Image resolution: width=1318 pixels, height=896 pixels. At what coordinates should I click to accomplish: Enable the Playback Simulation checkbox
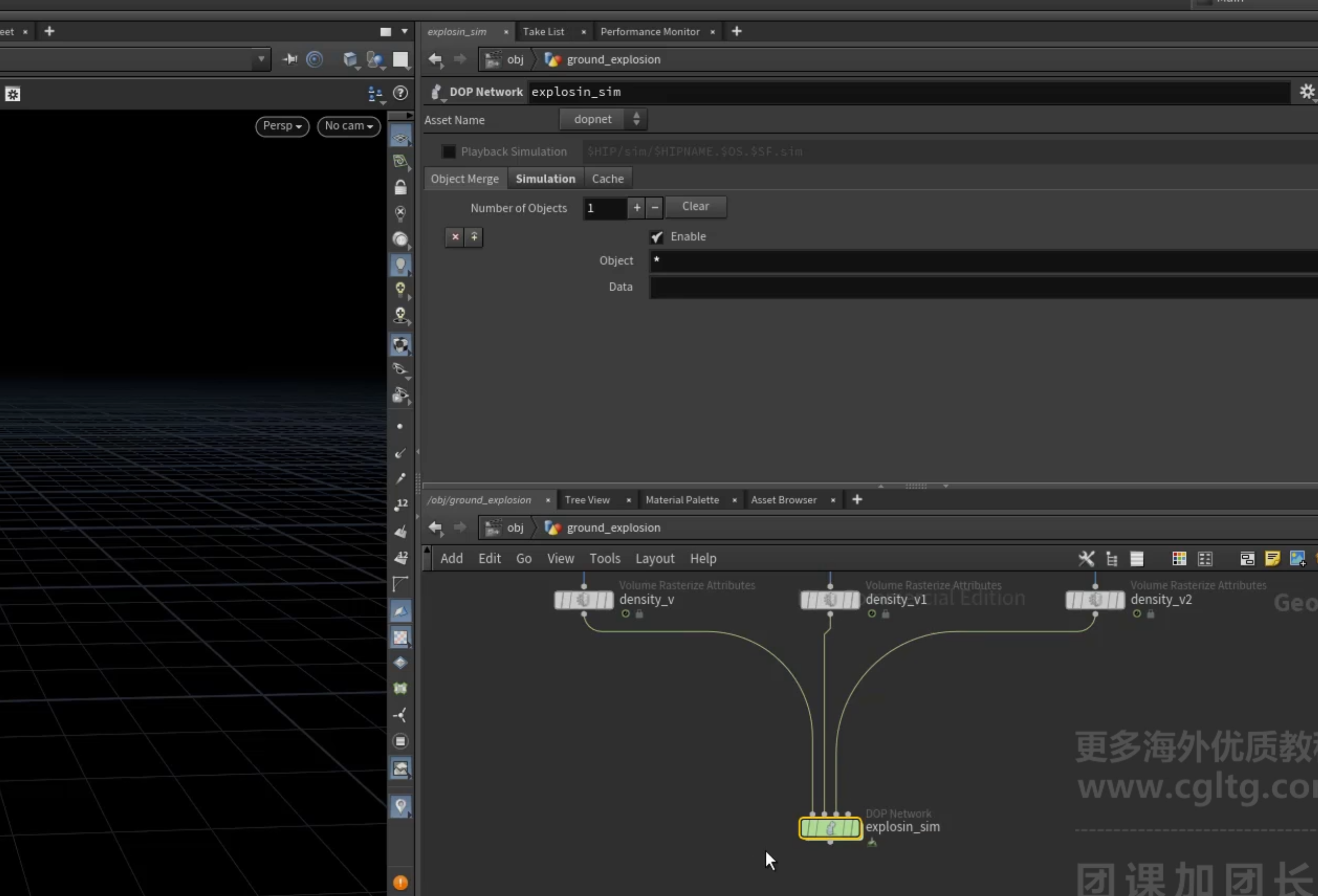pyautogui.click(x=449, y=152)
